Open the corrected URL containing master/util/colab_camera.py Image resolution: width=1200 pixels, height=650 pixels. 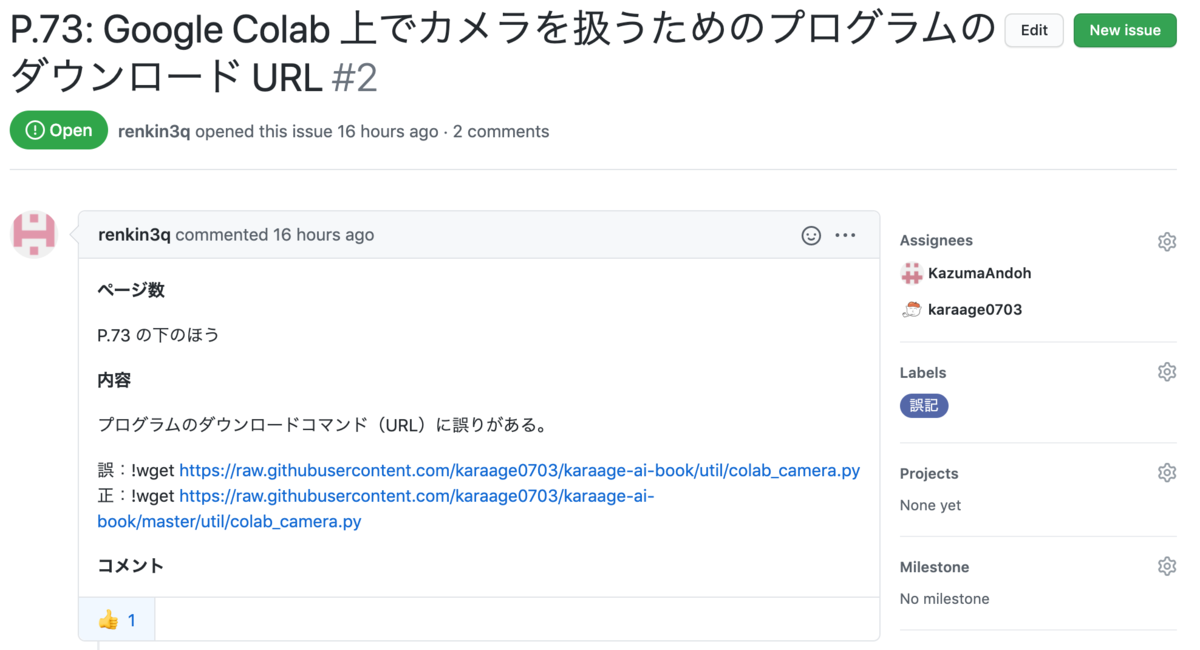pos(376,508)
